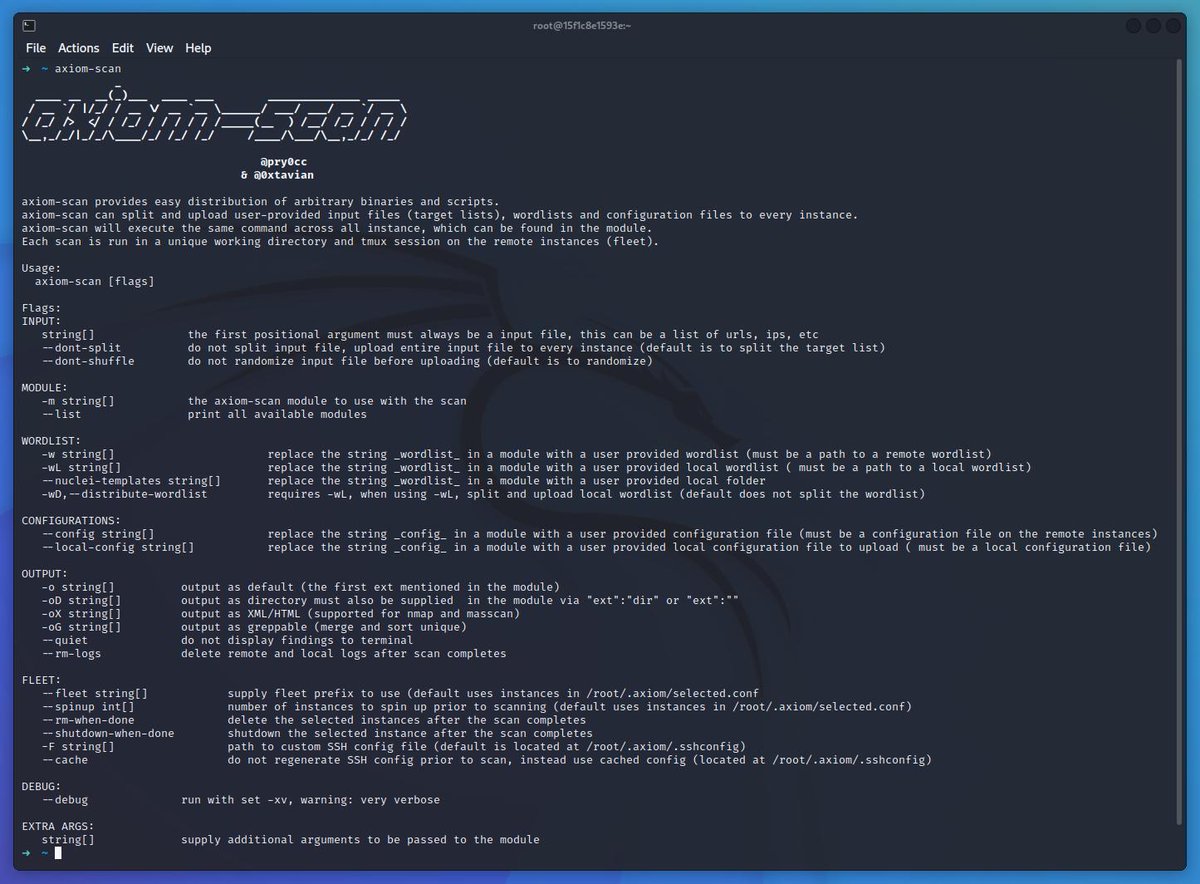Click the -oX string[] flag

tap(81, 613)
